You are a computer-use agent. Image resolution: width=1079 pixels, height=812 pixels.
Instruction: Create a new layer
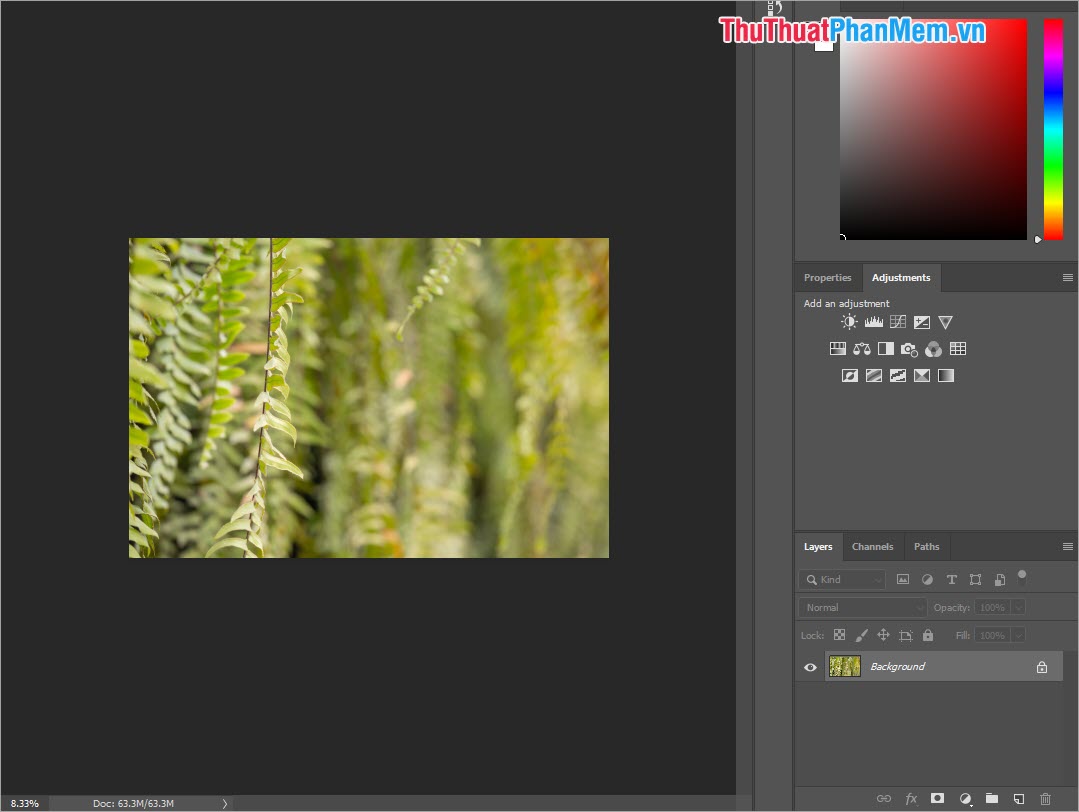click(x=1019, y=798)
